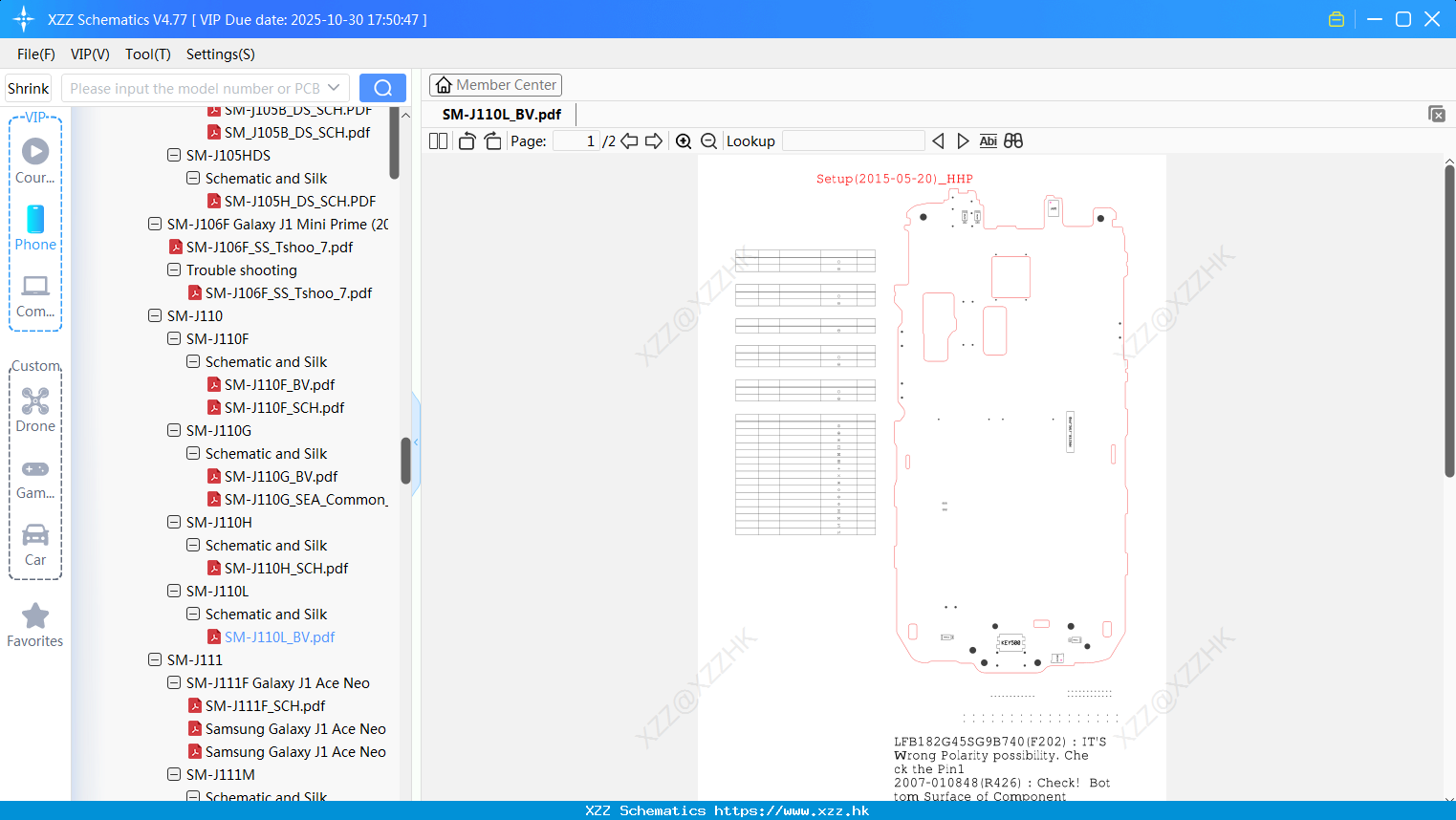Zoom out of the PDF
The height and width of the screenshot is (820, 1456).
709,141
